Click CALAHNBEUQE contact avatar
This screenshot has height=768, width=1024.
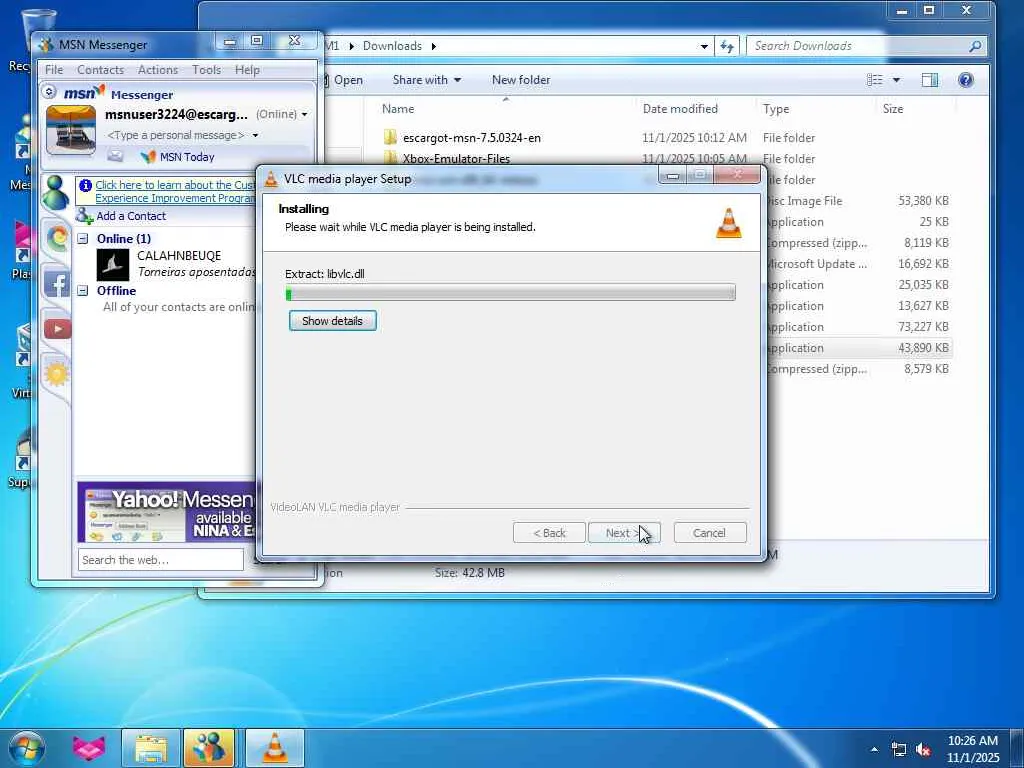click(x=112, y=264)
